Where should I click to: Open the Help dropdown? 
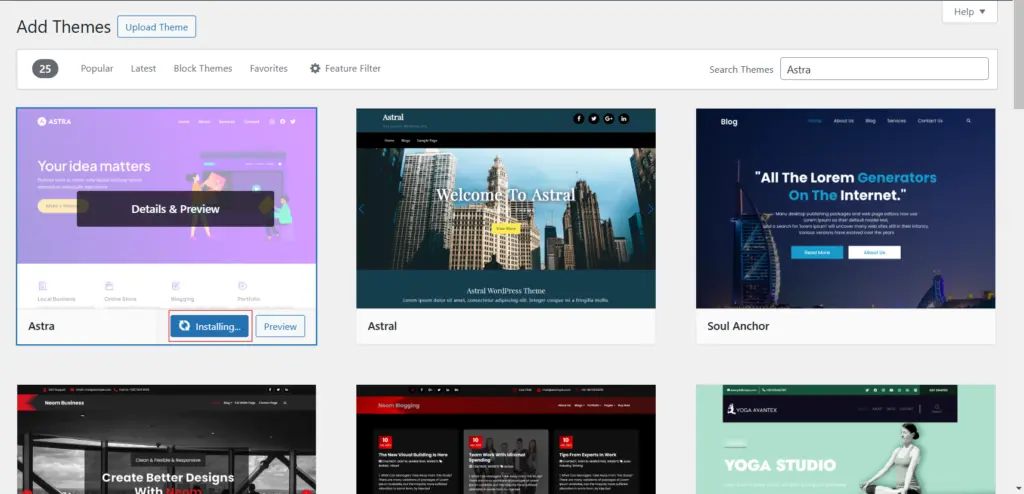(x=969, y=12)
